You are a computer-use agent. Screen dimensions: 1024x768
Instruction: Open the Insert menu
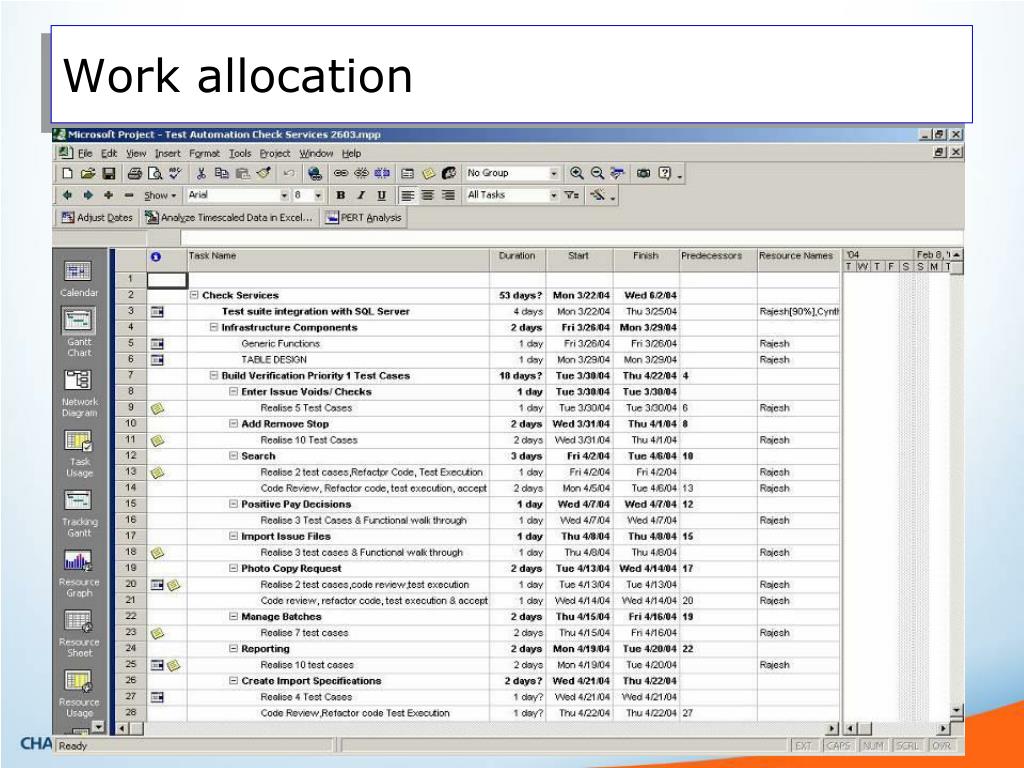(167, 153)
